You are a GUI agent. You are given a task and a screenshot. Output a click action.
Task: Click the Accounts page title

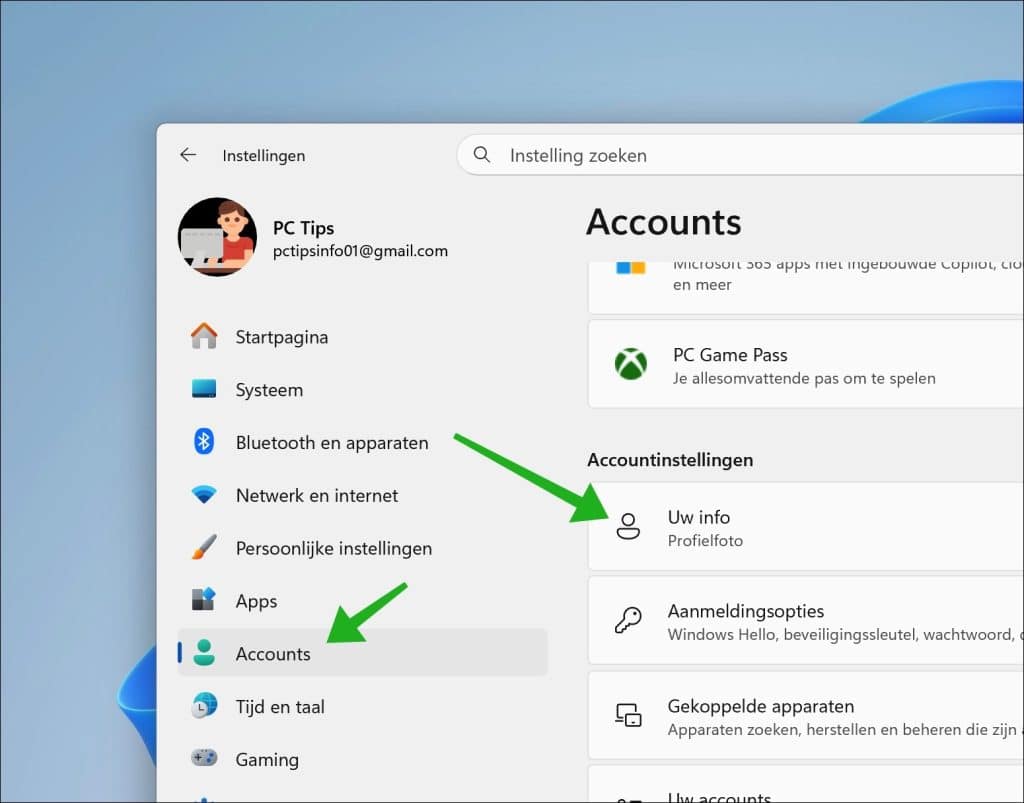coord(664,223)
